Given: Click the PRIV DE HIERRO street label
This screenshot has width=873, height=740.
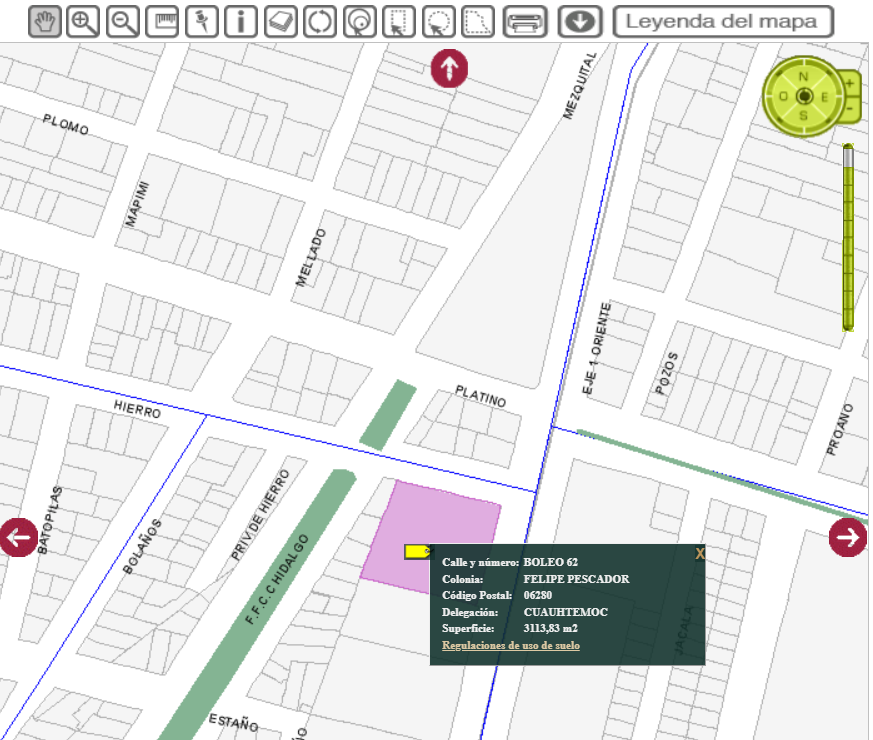Looking at the screenshot, I should 261,515.
